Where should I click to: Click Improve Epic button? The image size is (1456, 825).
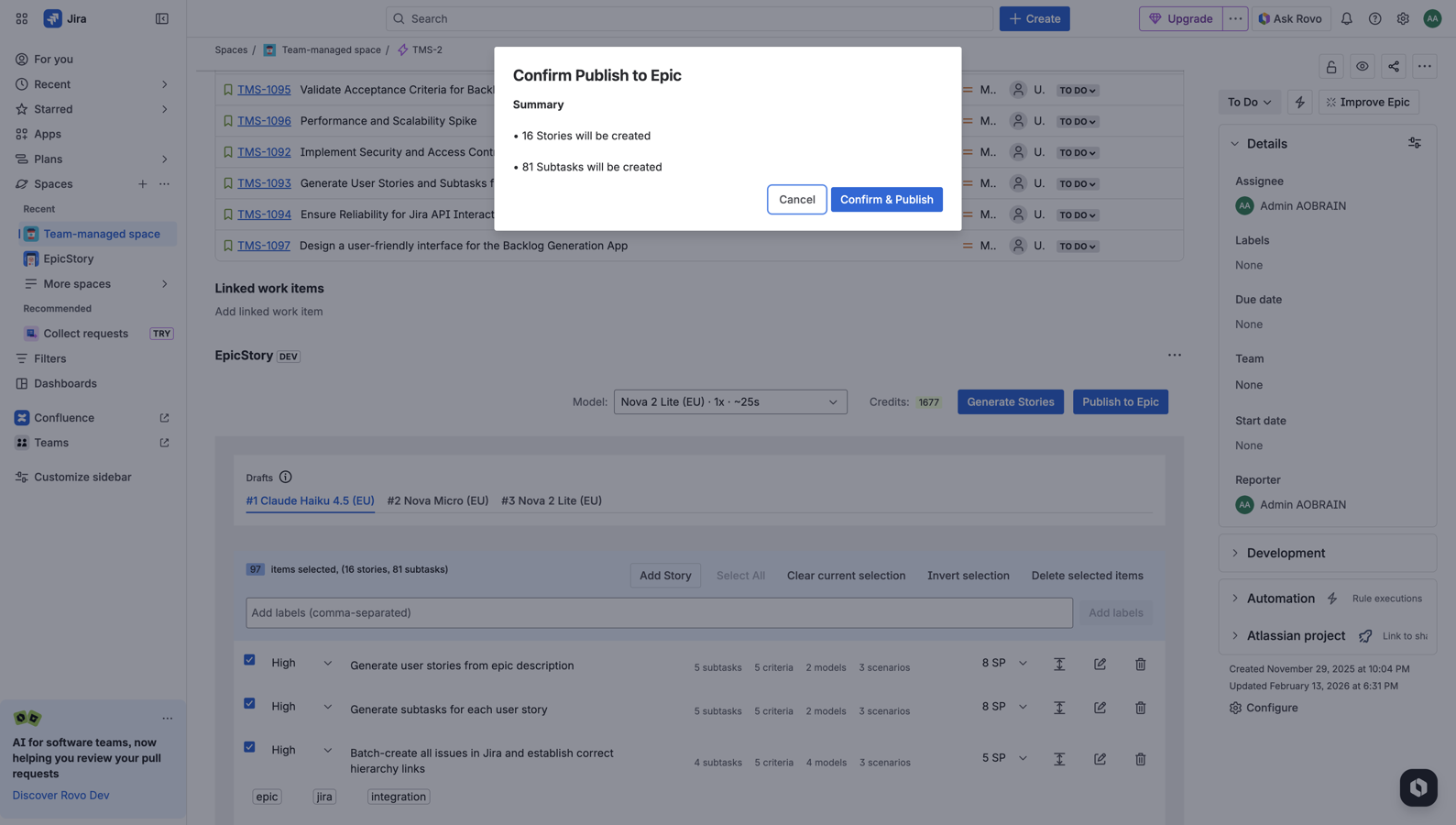[1368, 102]
